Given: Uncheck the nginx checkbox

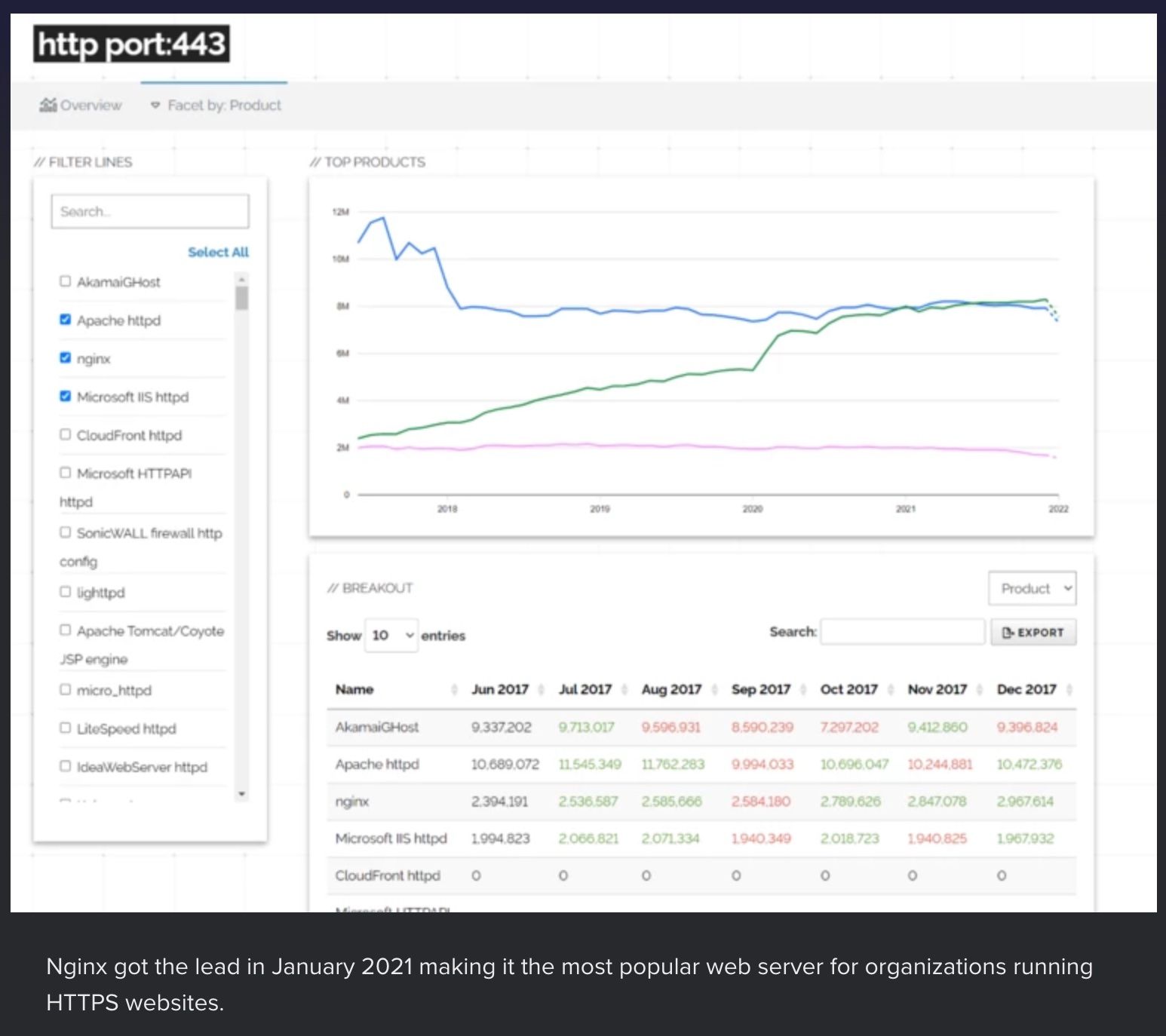Looking at the screenshot, I should [x=66, y=358].
